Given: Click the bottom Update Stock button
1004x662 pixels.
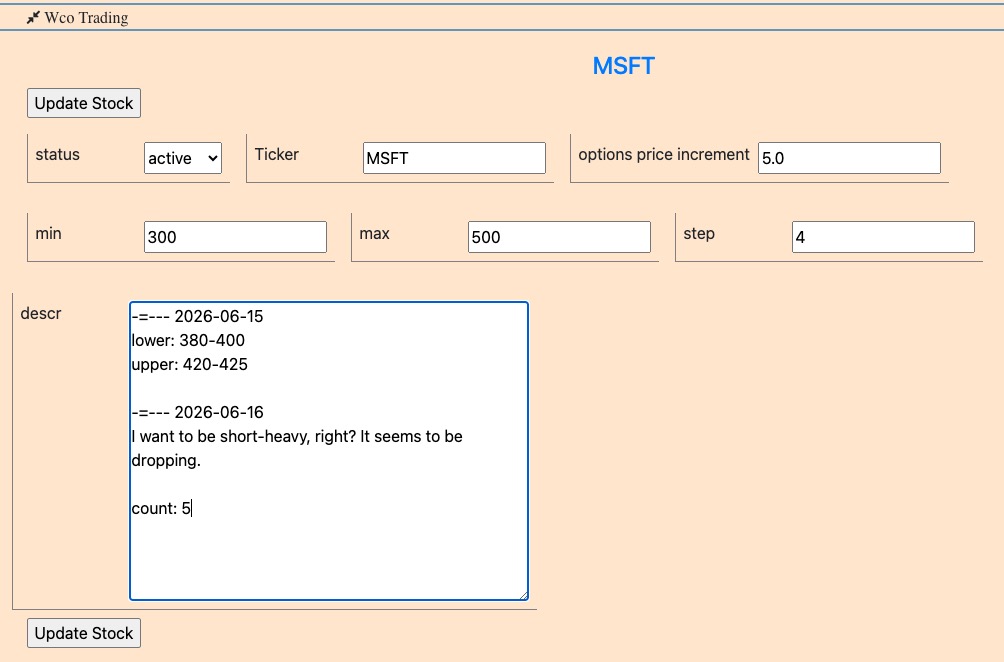Looking at the screenshot, I should tap(84, 633).
